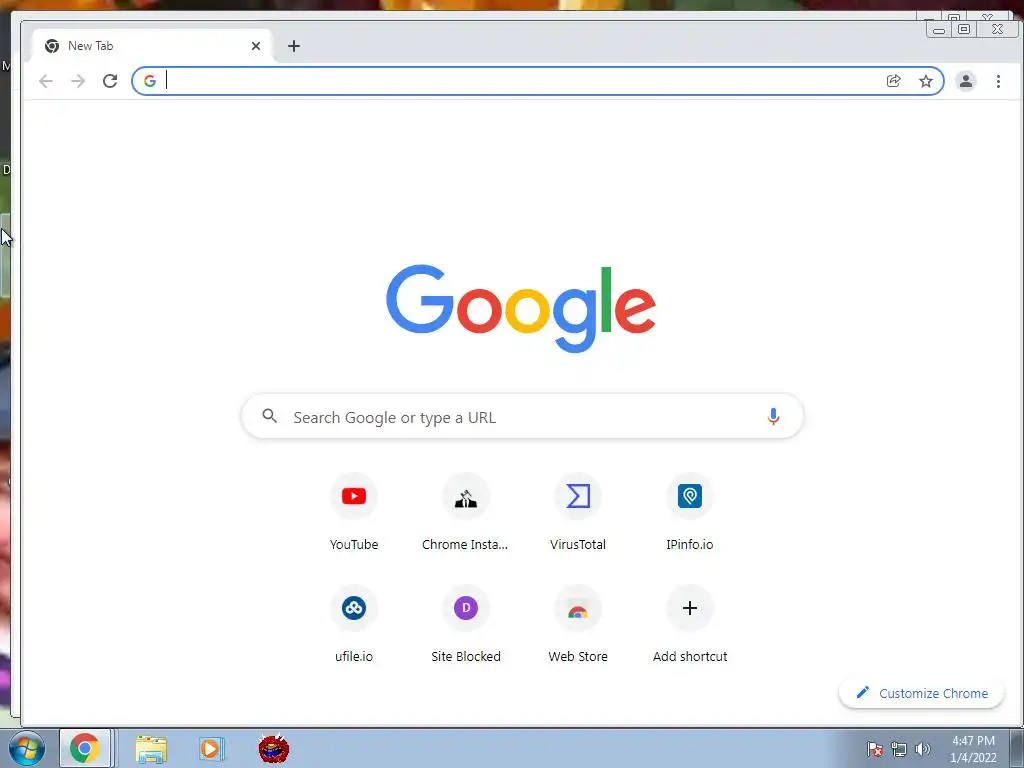This screenshot has width=1024, height=768.
Task: Minimize the Chrome window
Action: tap(939, 29)
